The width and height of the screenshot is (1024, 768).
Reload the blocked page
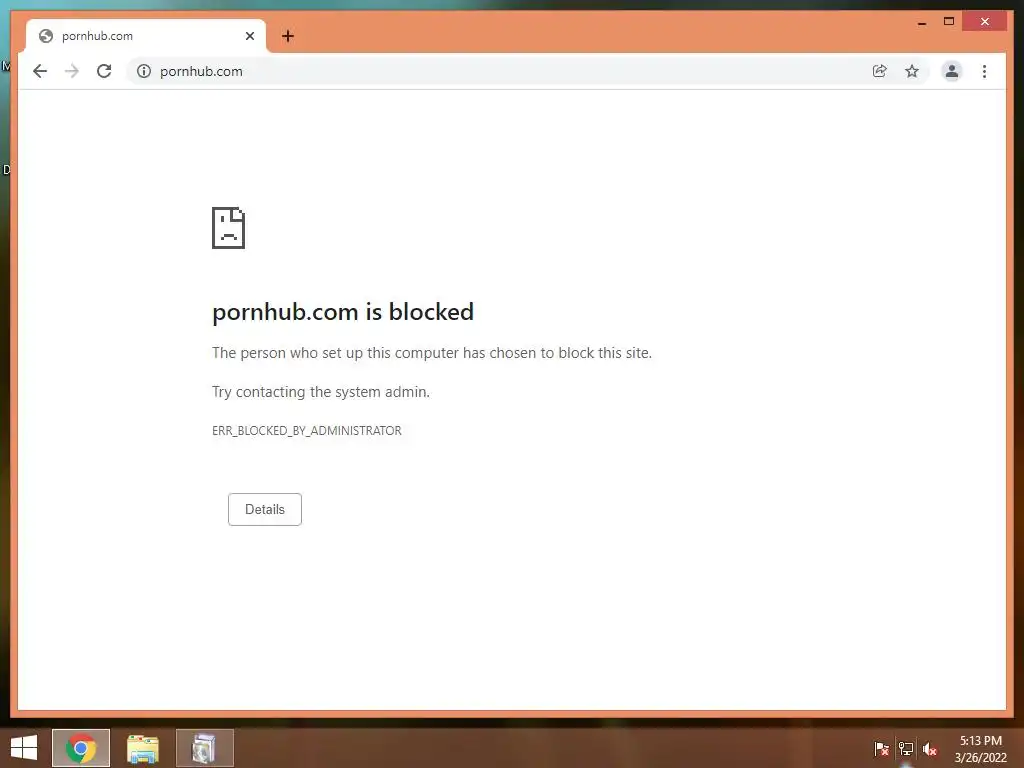pos(104,71)
